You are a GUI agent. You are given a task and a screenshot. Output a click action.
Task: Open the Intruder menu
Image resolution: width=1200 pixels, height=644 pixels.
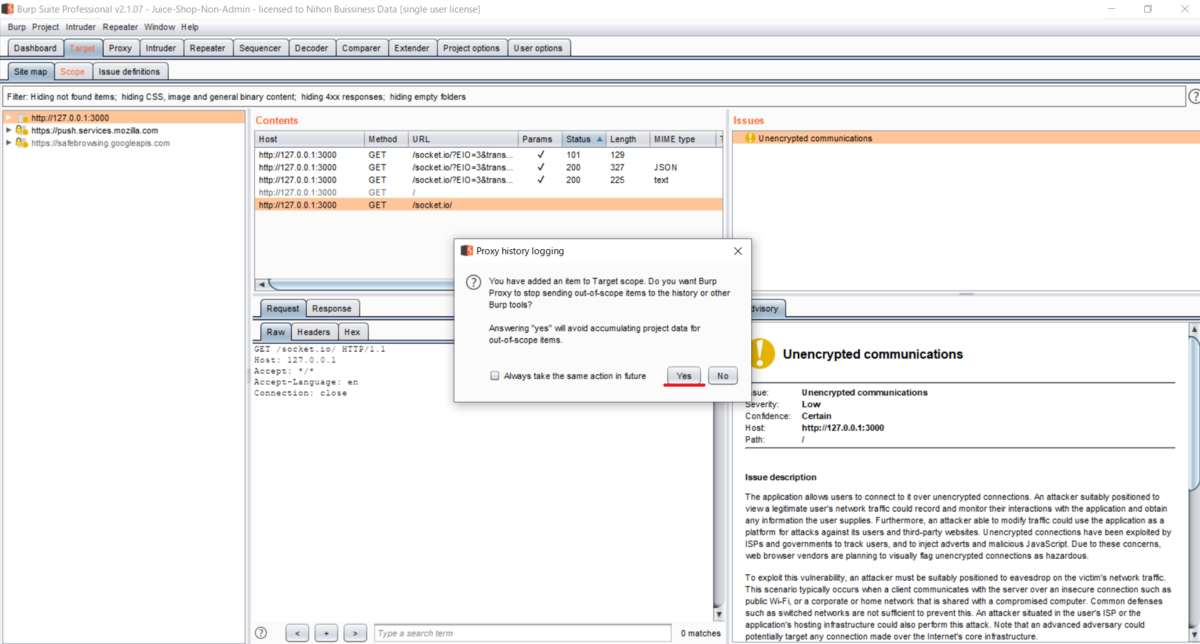point(81,27)
